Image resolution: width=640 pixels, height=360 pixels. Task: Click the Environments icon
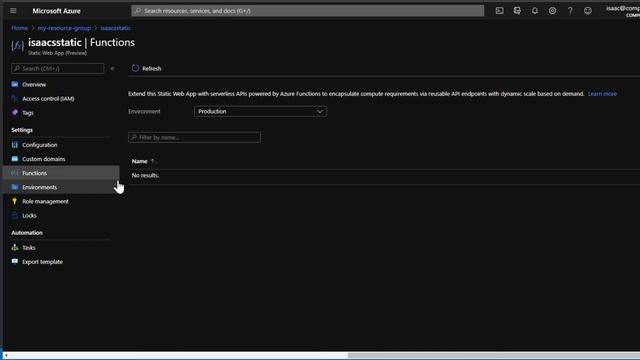click(x=15, y=187)
